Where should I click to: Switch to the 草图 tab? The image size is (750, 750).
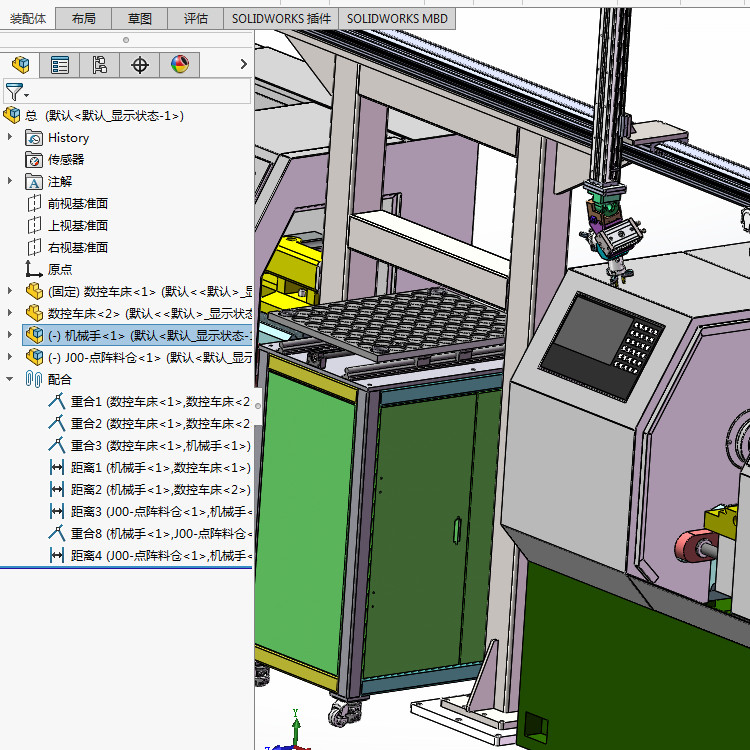tap(140, 19)
